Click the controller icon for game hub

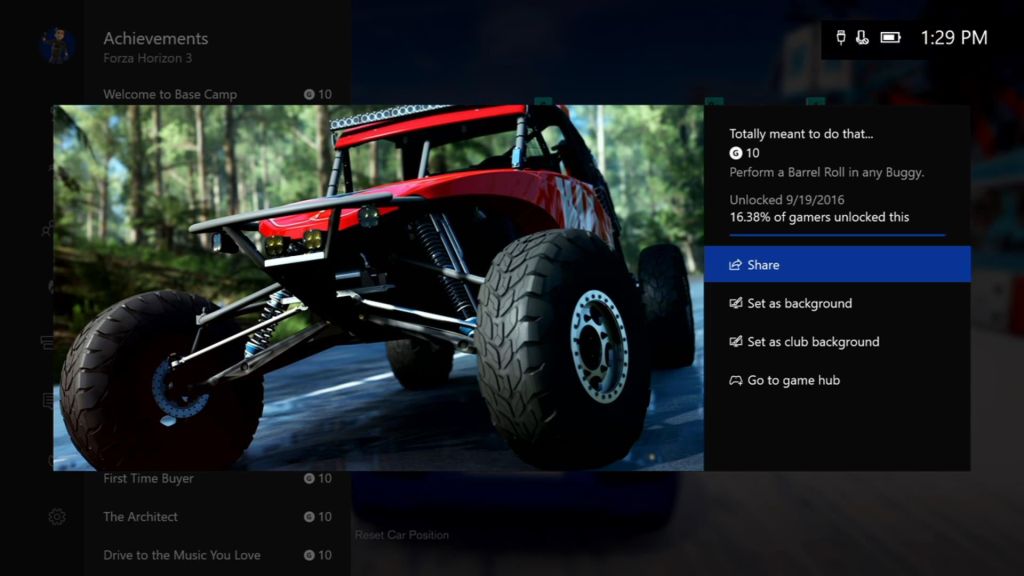coord(735,380)
